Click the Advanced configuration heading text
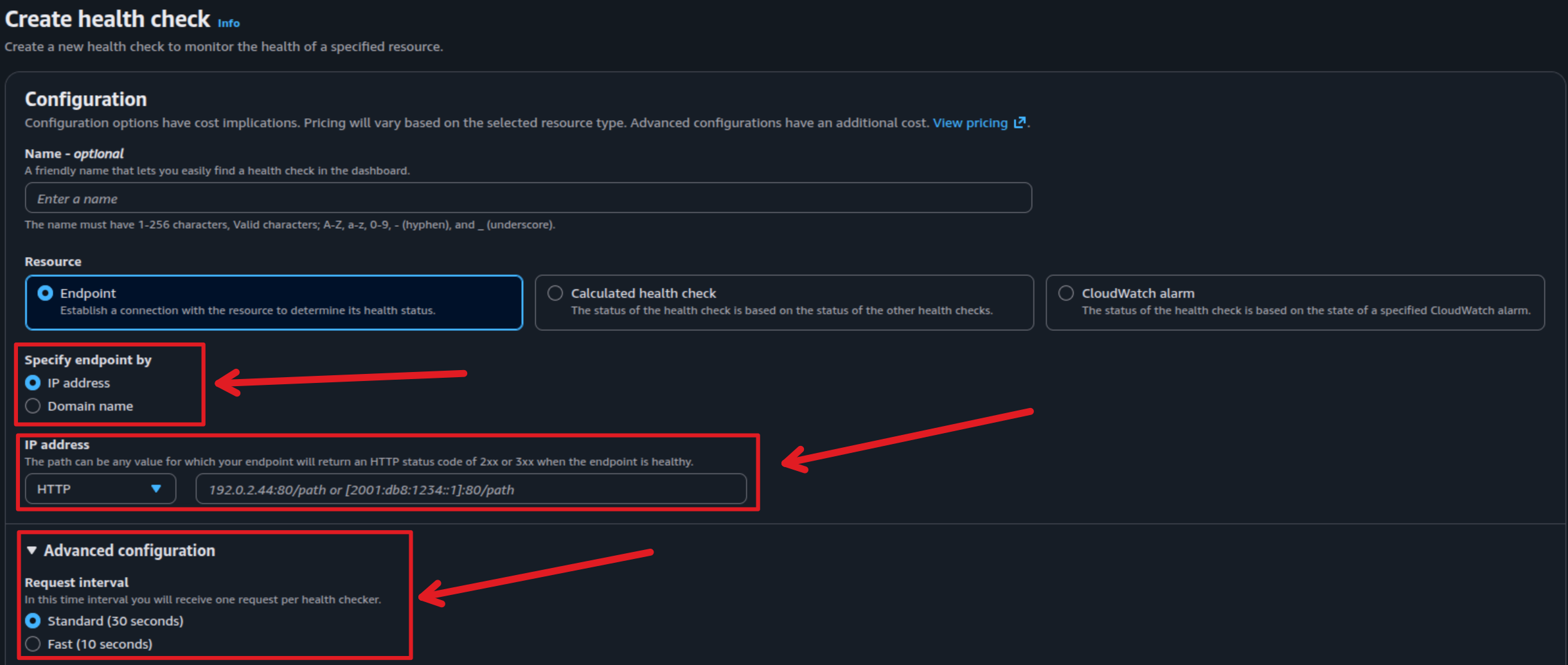 [x=129, y=551]
